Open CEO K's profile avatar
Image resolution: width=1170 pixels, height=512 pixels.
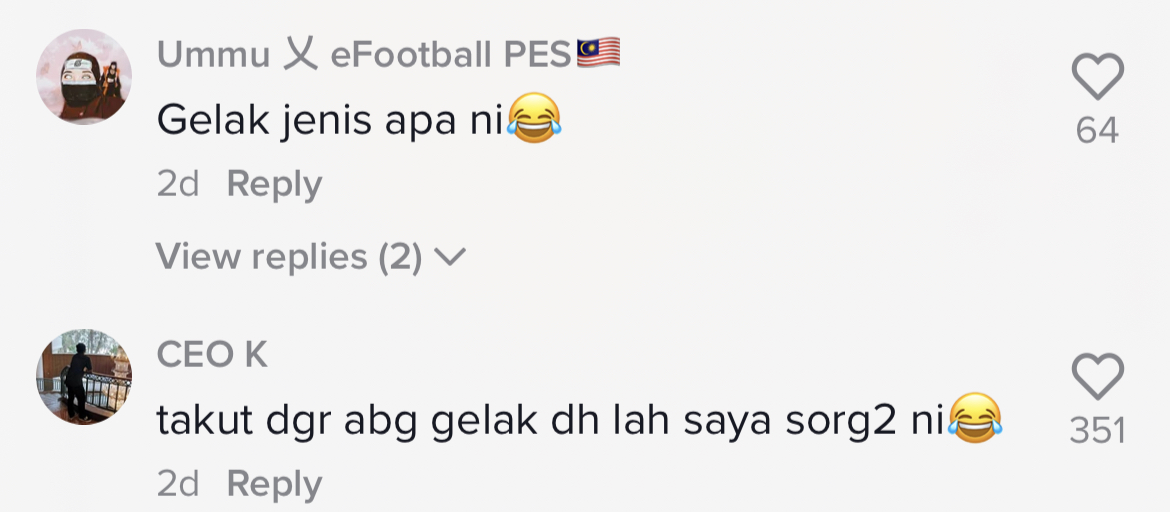[x=84, y=377]
